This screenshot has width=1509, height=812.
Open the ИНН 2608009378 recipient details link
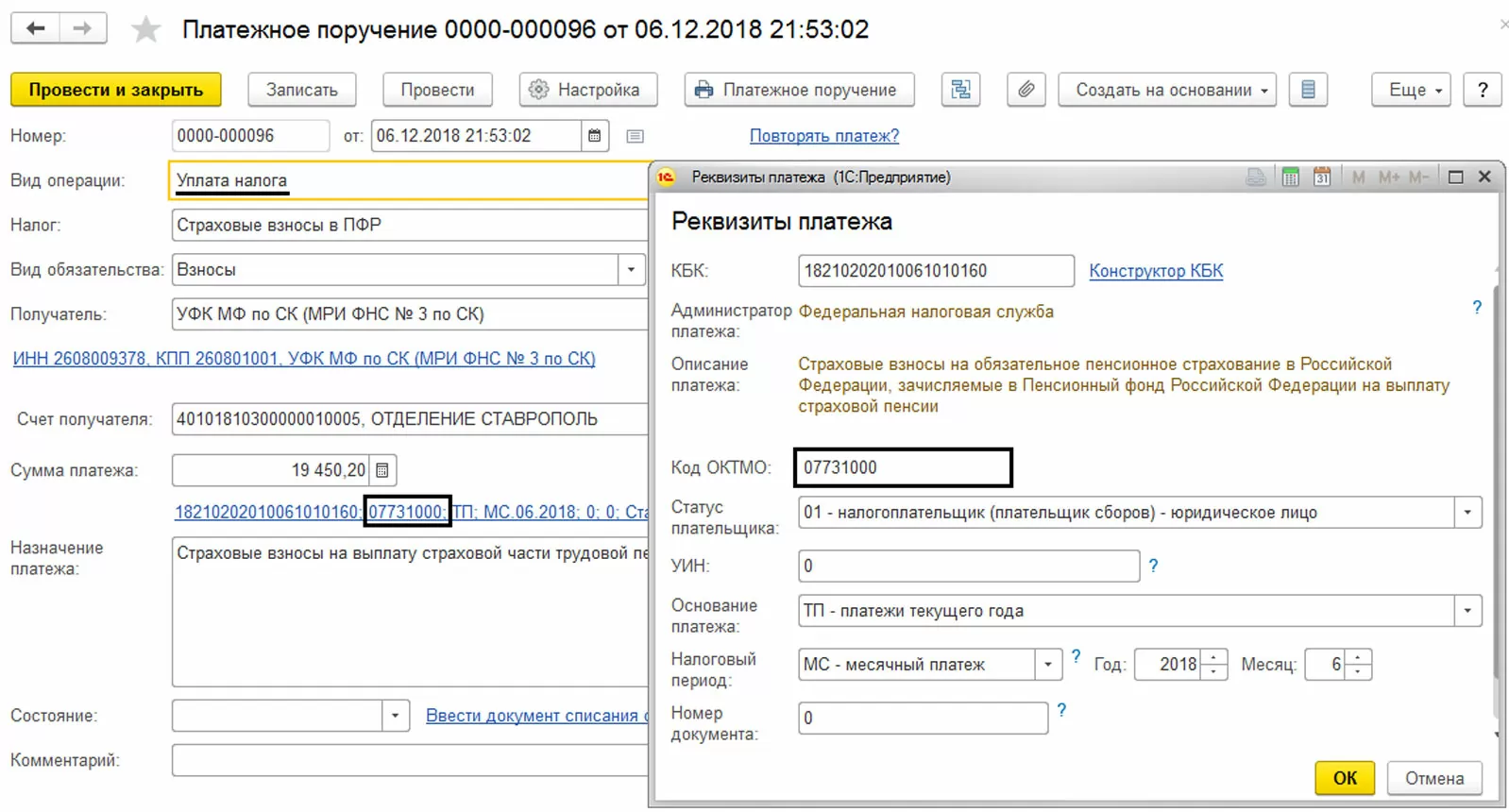(x=304, y=359)
